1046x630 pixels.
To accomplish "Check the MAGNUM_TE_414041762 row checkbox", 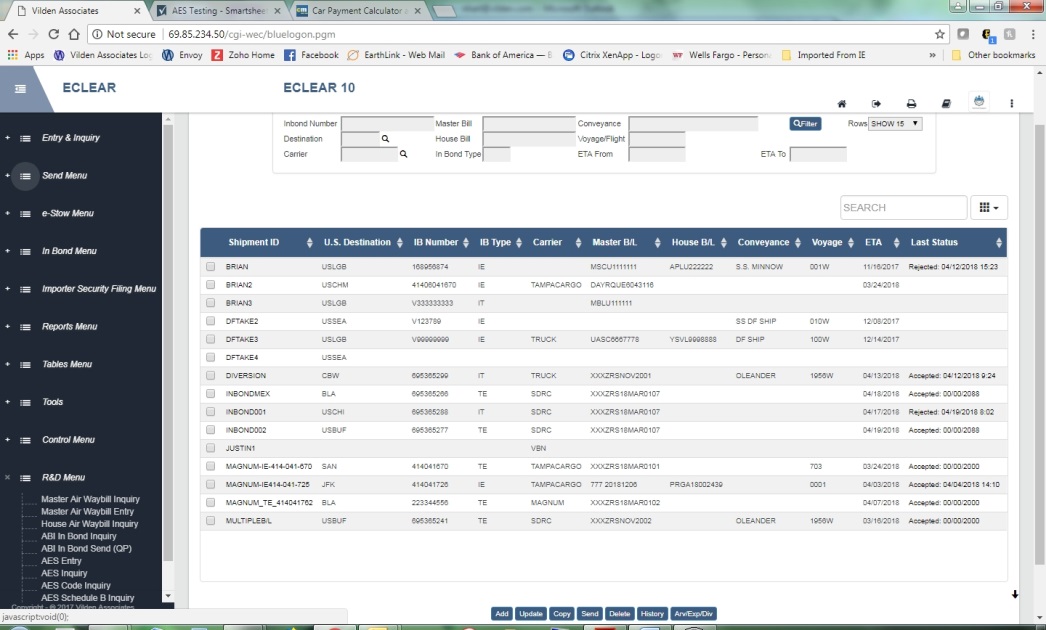I will click(x=211, y=502).
